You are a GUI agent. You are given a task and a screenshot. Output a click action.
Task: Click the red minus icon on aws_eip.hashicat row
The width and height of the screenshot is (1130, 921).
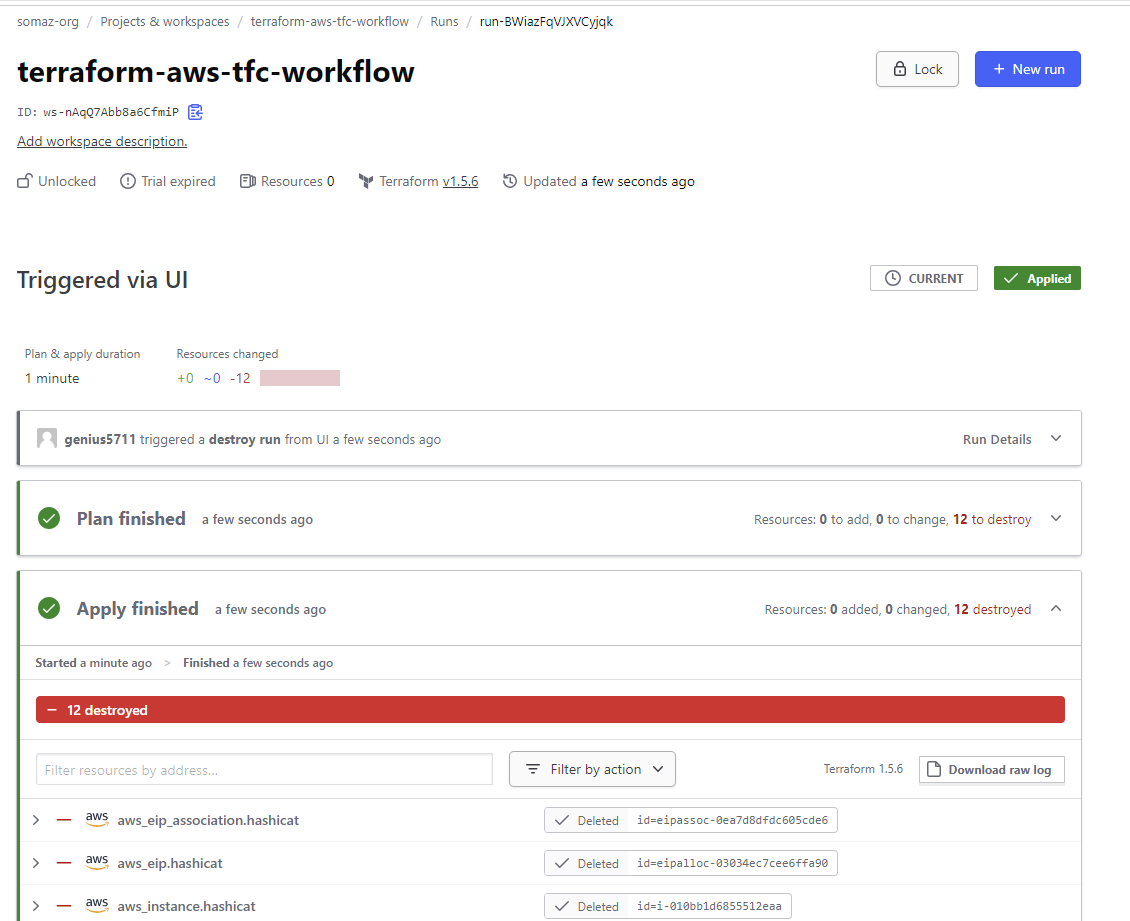pos(64,863)
